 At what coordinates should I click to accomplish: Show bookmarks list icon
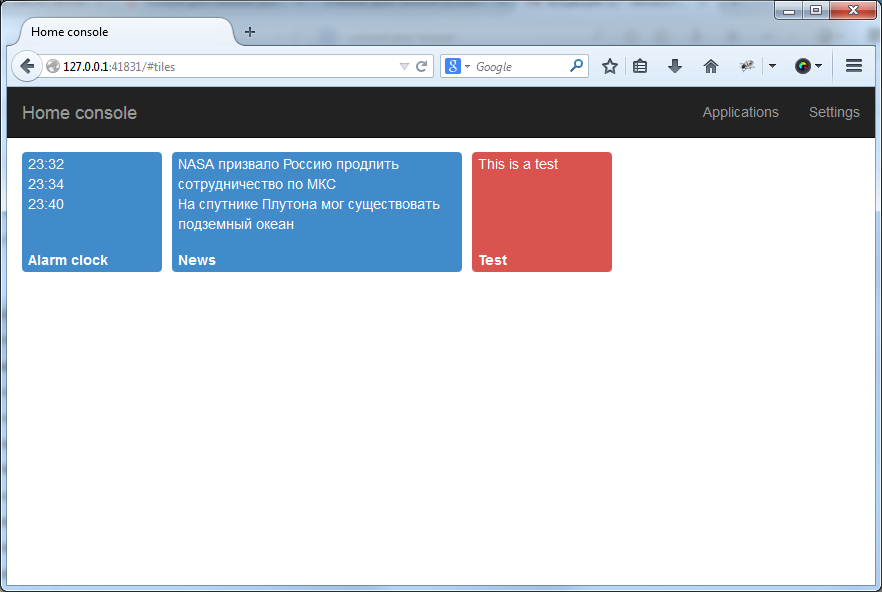[x=640, y=66]
